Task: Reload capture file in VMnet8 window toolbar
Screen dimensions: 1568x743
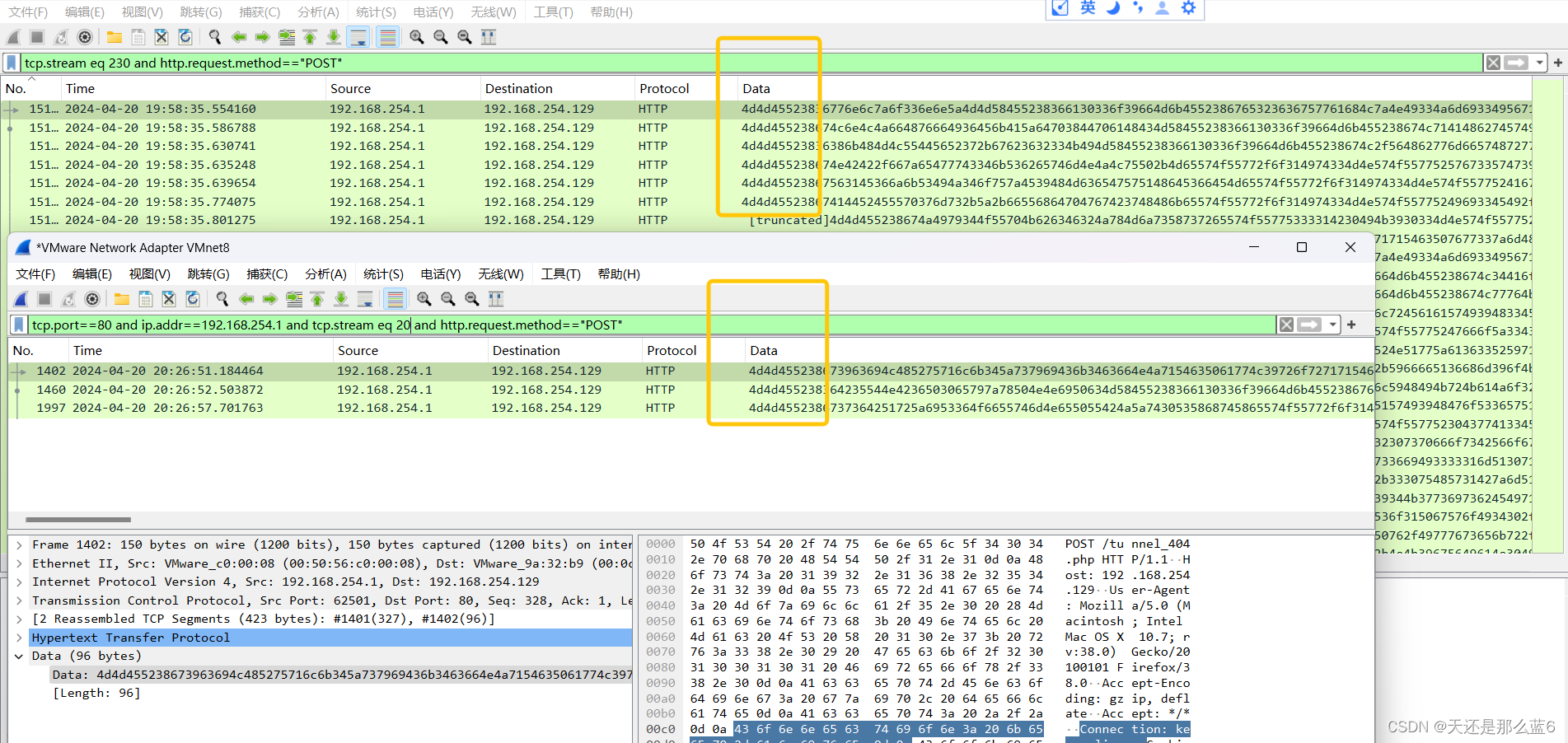Action: point(193,299)
